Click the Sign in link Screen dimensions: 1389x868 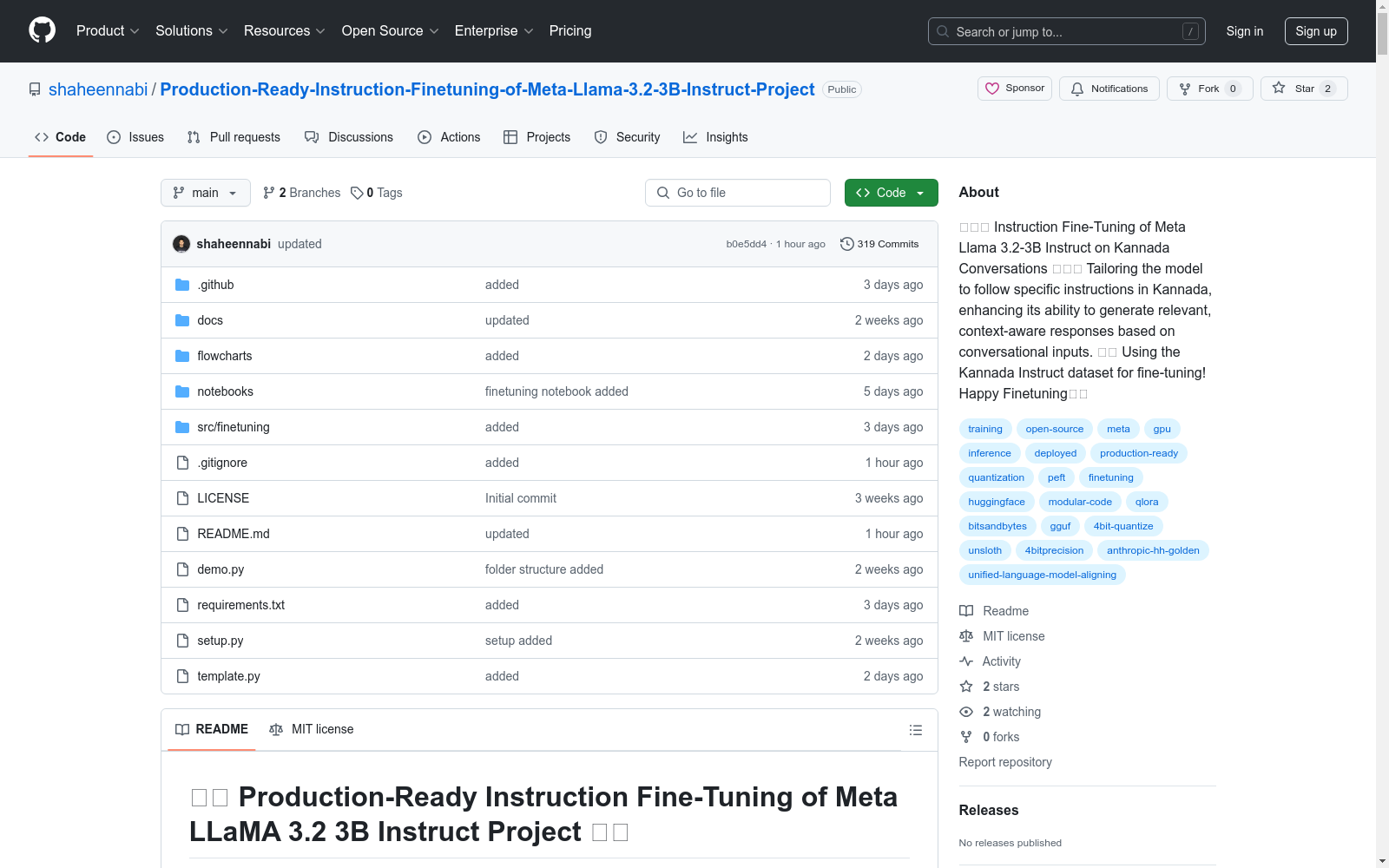[x=1245, y=31]
